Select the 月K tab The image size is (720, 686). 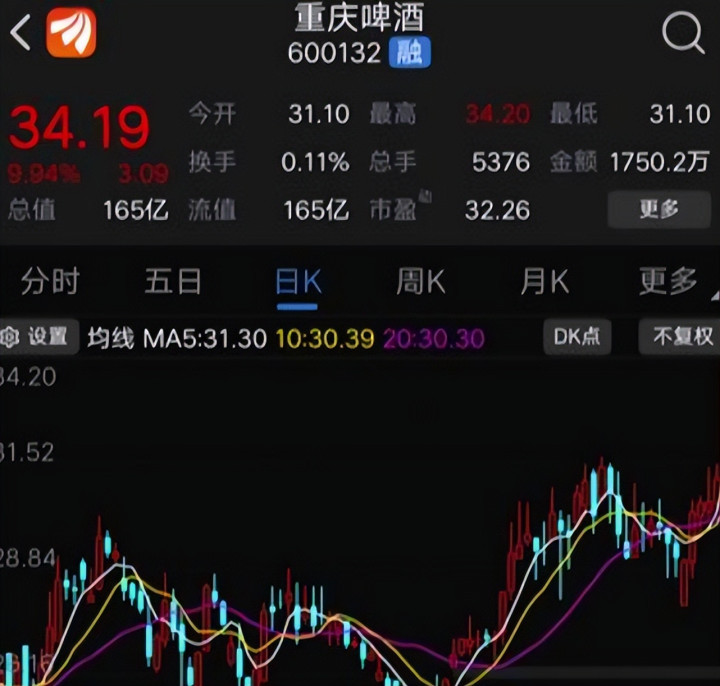point(545,281)
